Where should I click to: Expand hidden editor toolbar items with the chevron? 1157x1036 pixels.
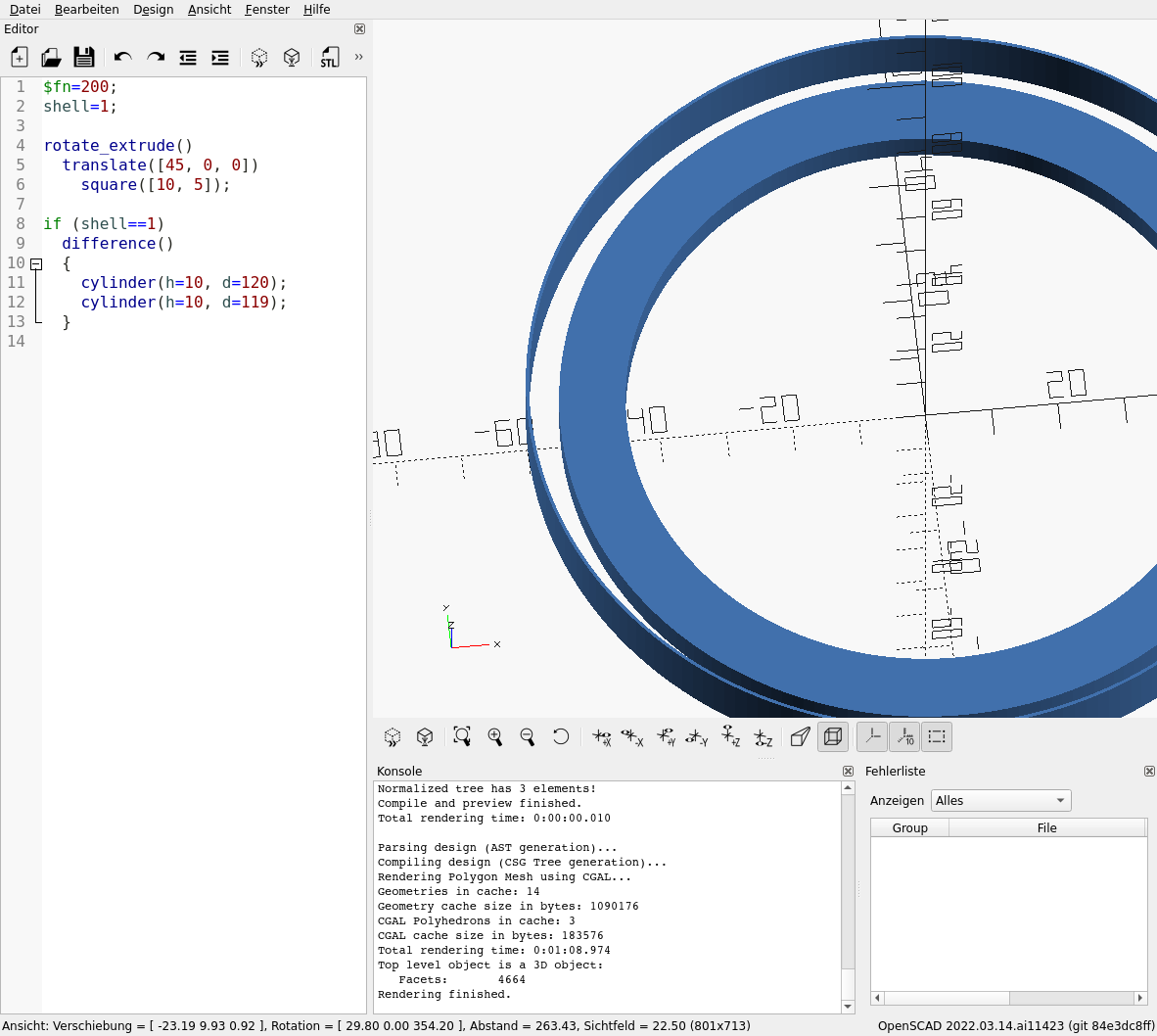pyautogui.click(x=358, y=57)
